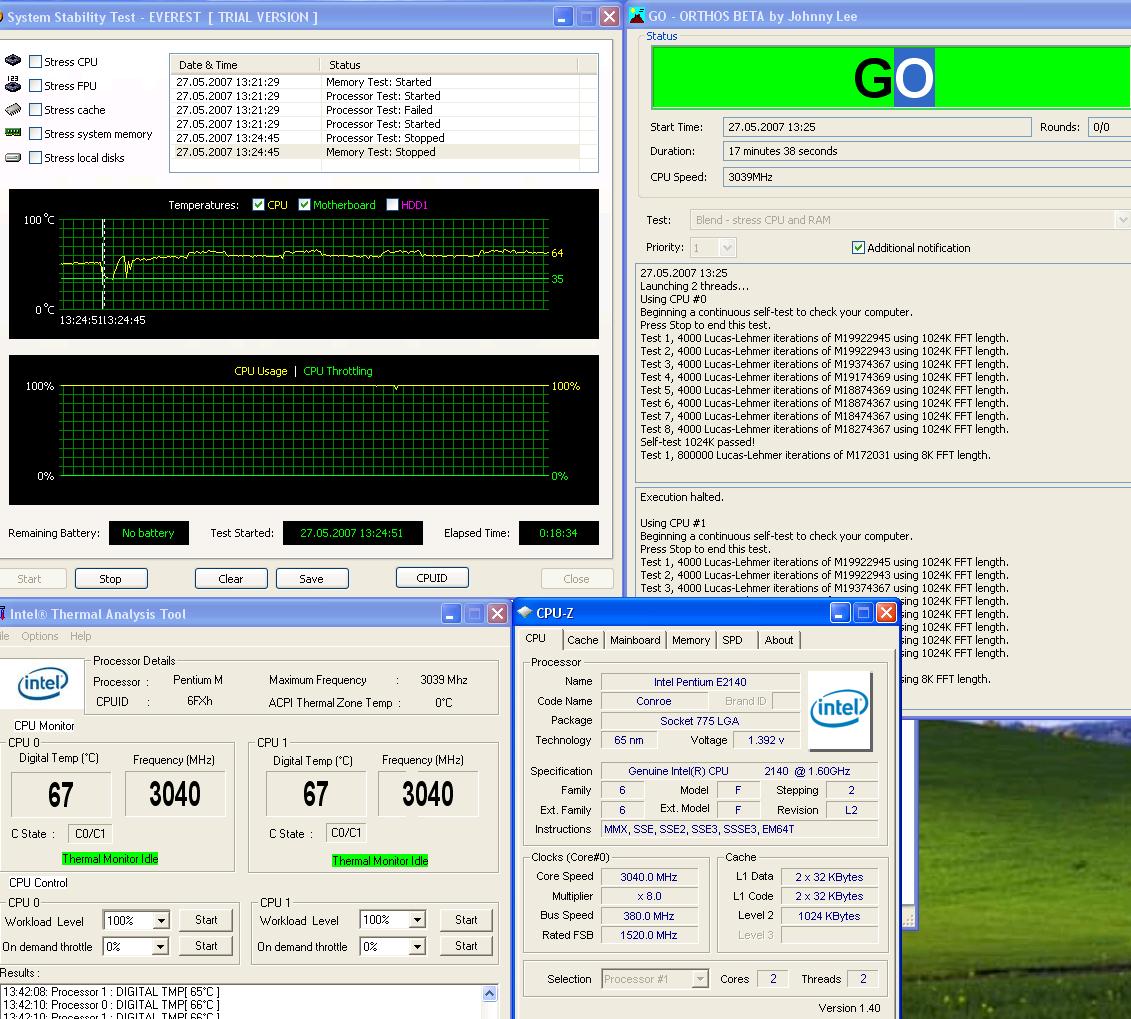
Task: Click the Stress local disks drive icon
Action: click(x=13, y=157)
